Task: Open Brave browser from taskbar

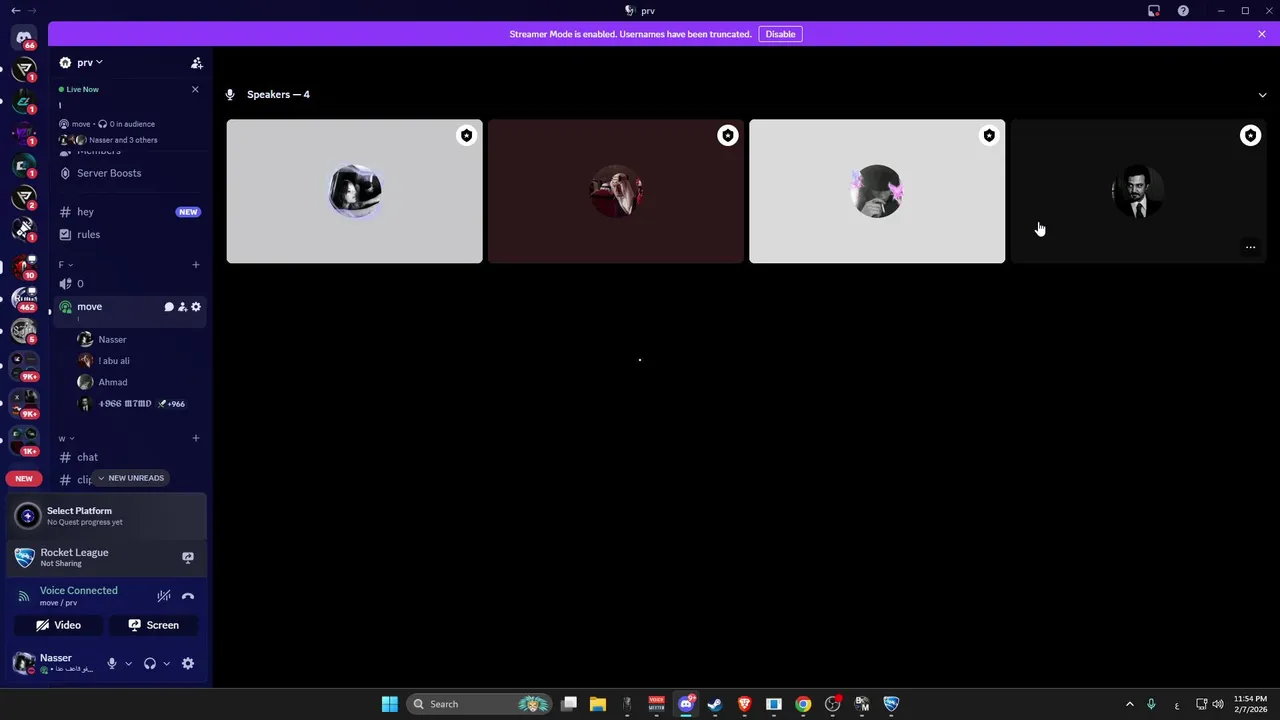Action: [x=744, y=704]
